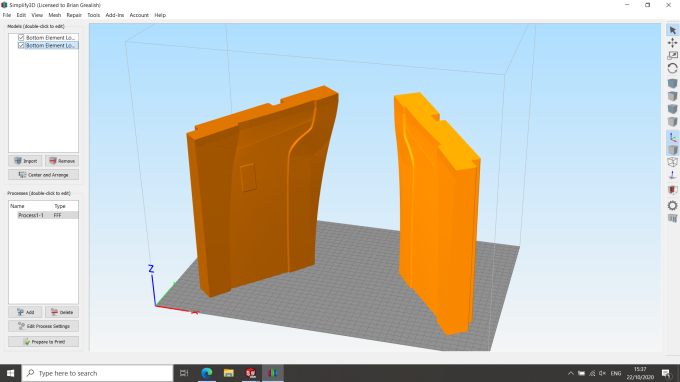Image resolution: width=680 pixels, height=382 pixels.
Task: Select the highlighted second Bottom Element model name
Action: (51, 46)
